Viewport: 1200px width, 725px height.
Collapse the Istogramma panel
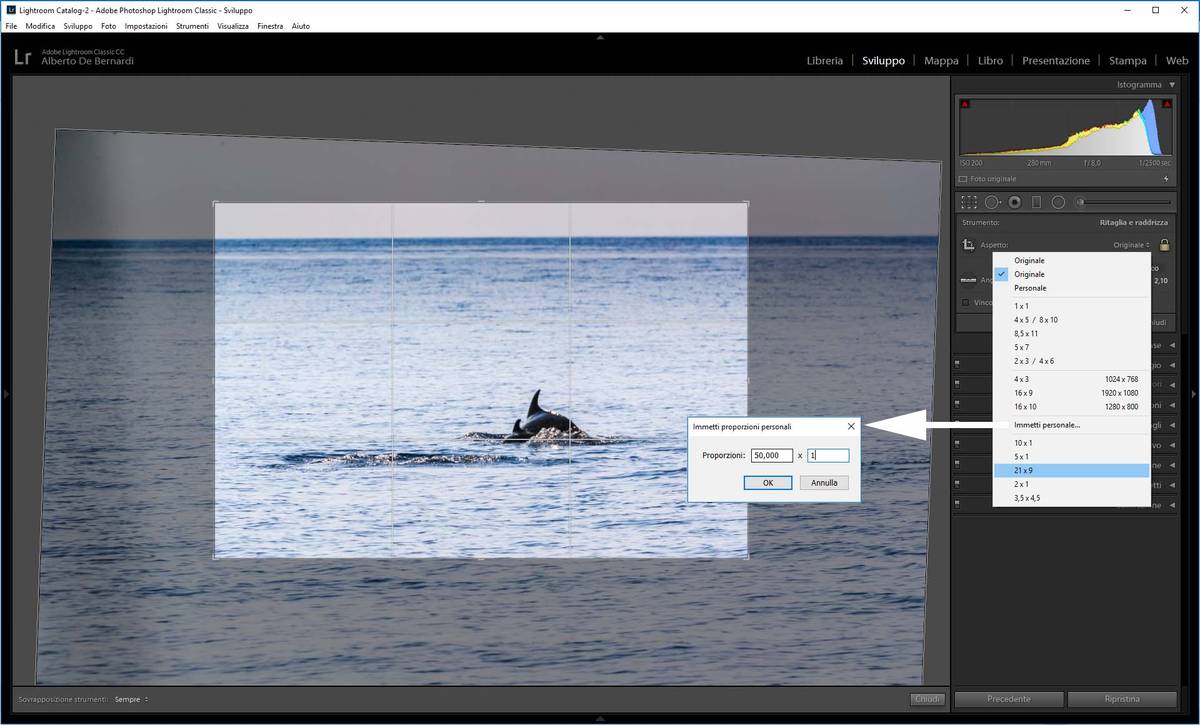click(1172, 85)
